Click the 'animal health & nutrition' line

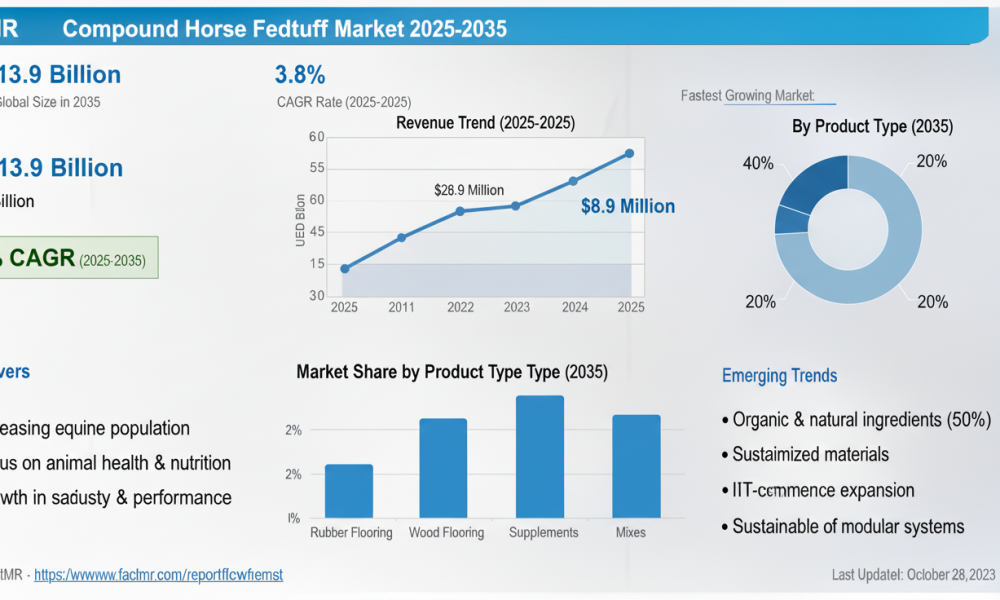coord(115,463)
